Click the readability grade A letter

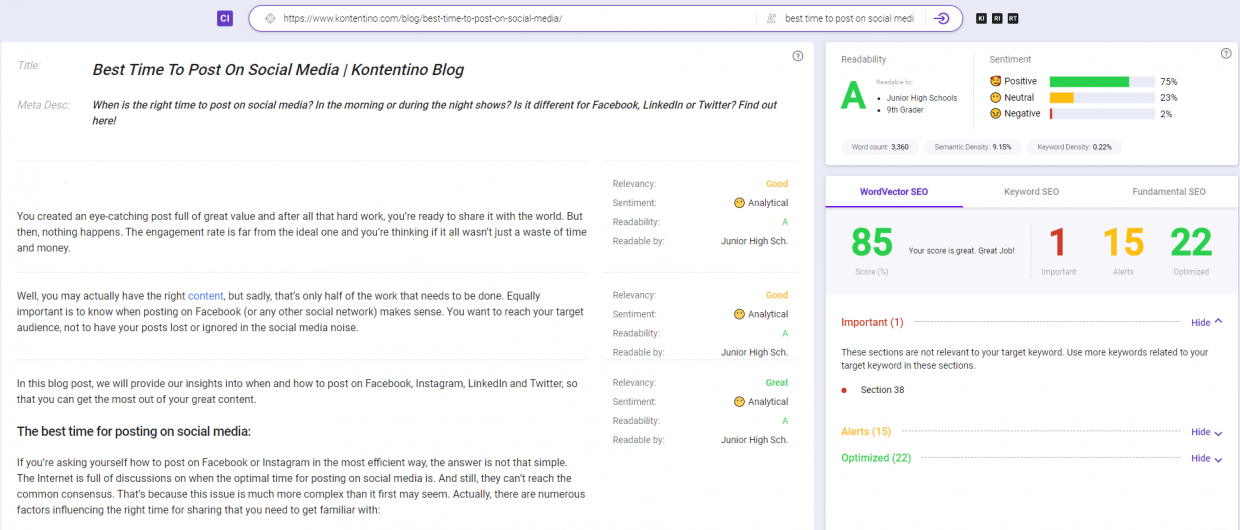click(853, 95)
